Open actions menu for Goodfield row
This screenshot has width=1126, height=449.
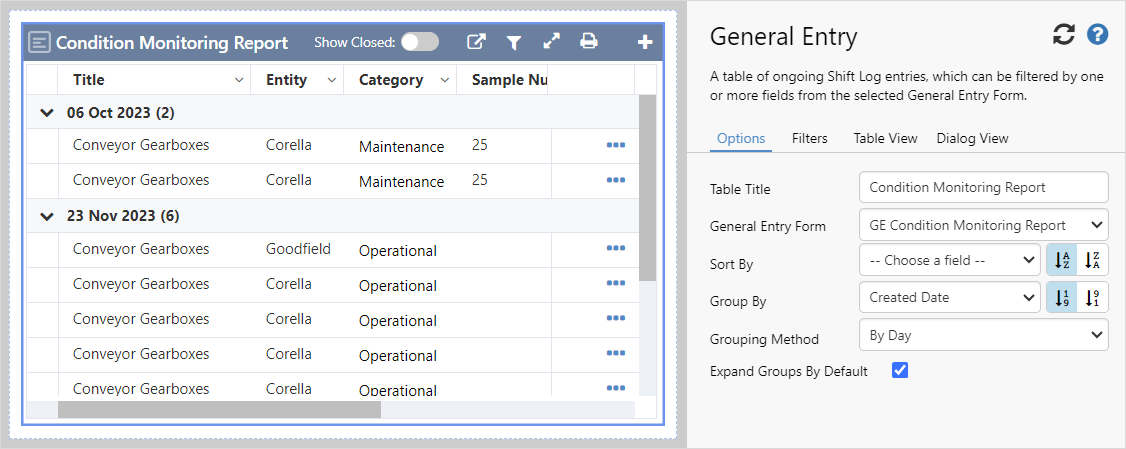pos(615,249)
